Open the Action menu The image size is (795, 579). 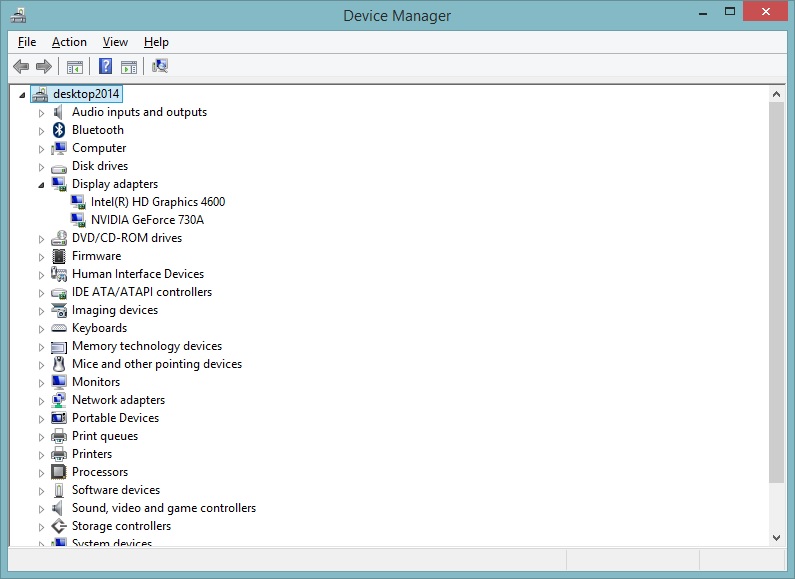pyautogui.click(x=69, y=42)
